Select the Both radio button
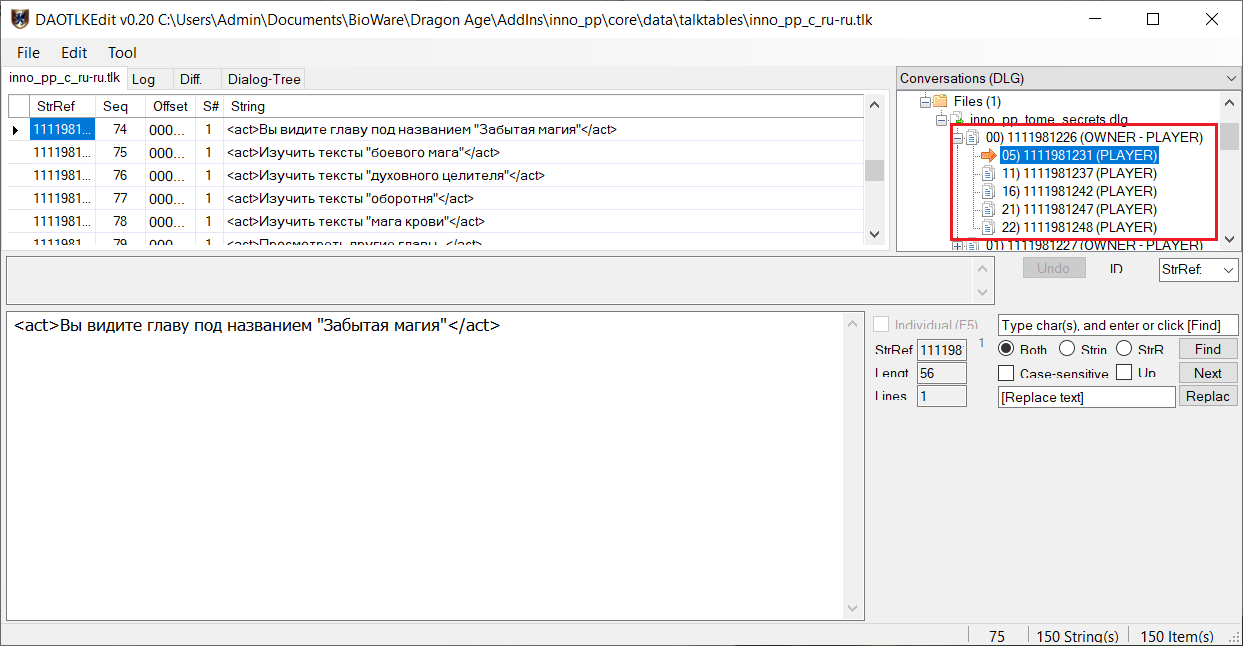Viewport: 1243px width, 646px height. pyautogui.click(x=1007, y=349)
